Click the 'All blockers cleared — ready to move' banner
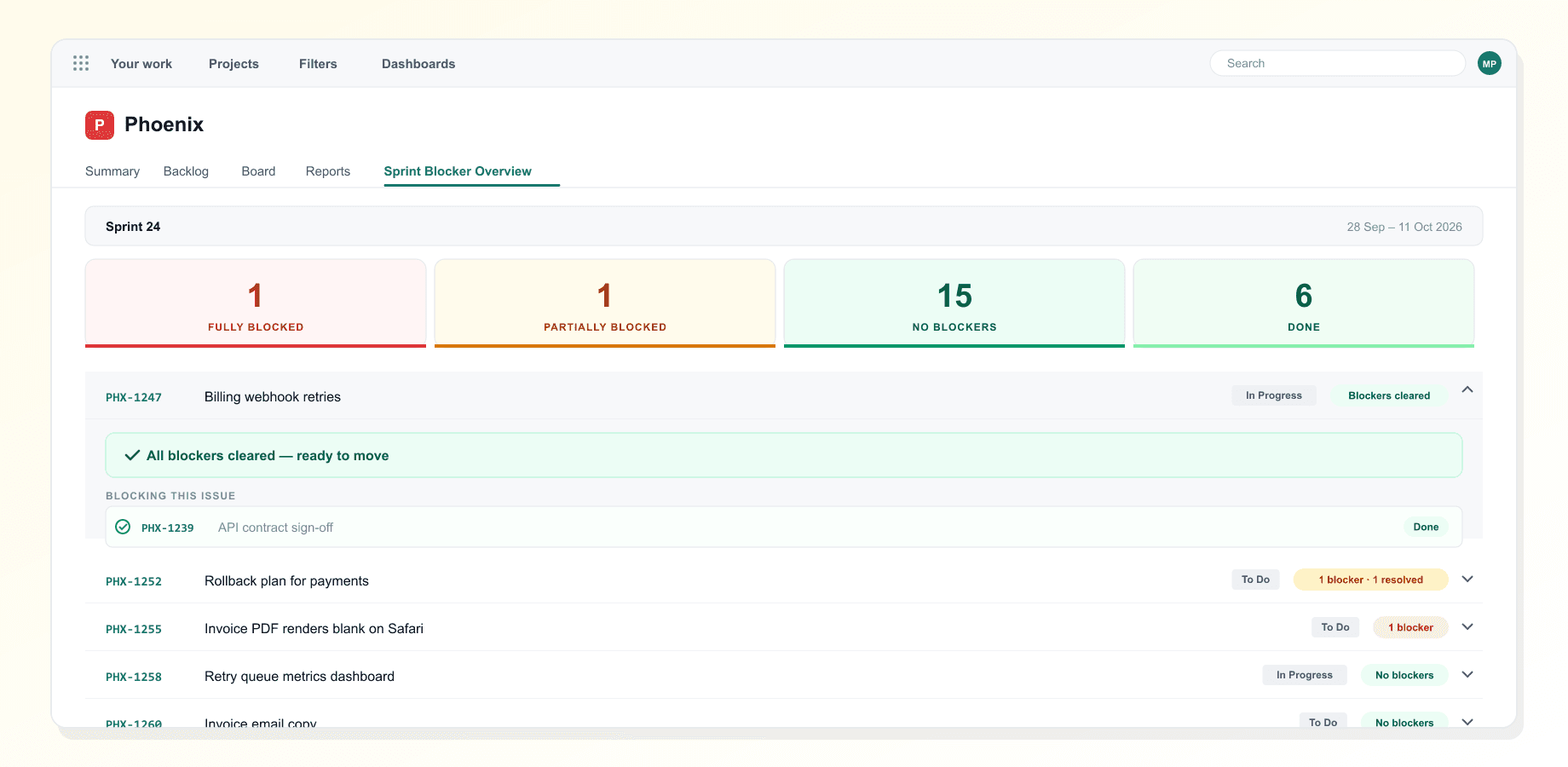Viewport: 1568px width, 767px height. pyautogui.click(x=784, y=455)
